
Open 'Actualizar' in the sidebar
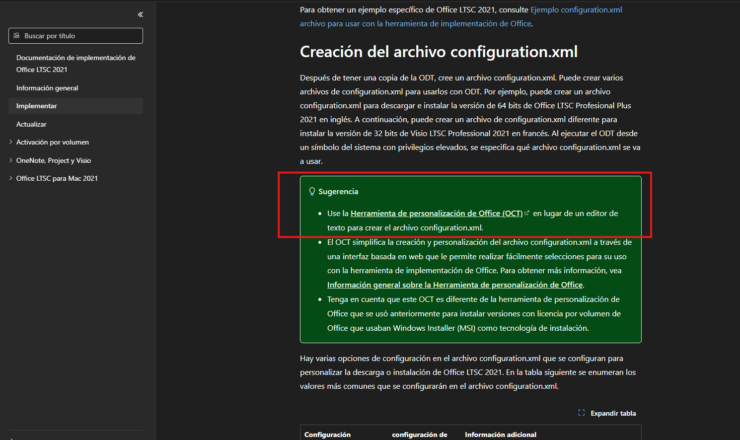[x=31, y=124]
